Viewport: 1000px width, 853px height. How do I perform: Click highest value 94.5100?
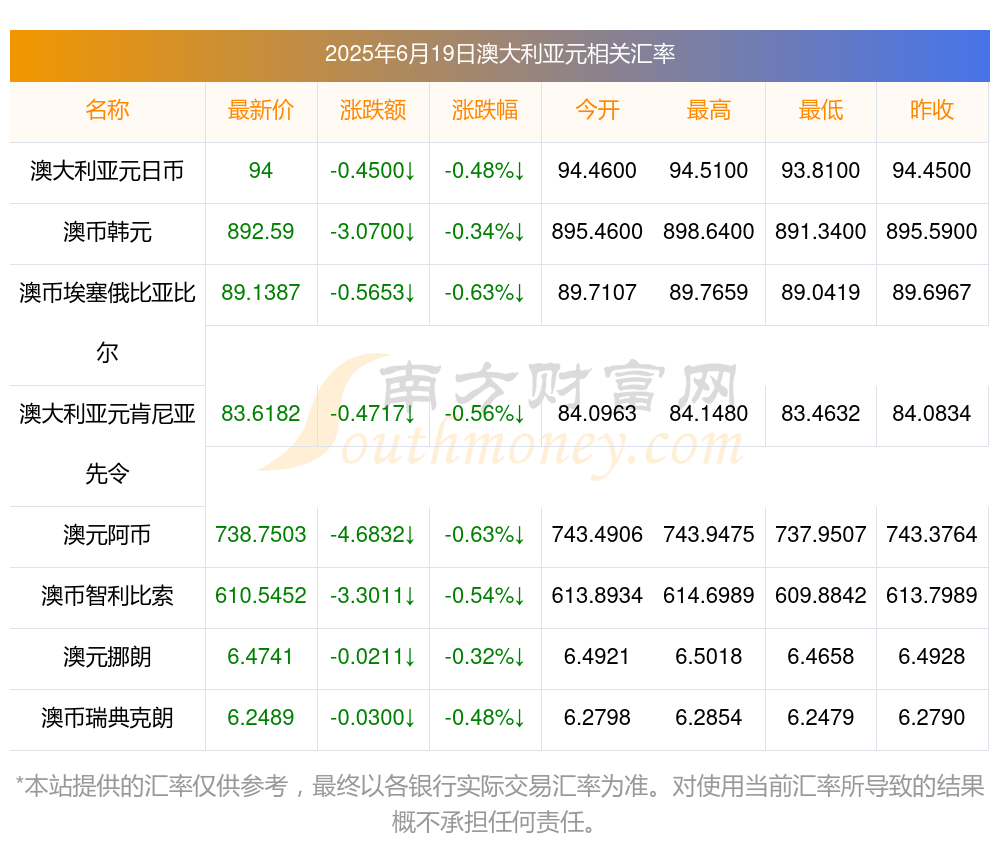709,171
